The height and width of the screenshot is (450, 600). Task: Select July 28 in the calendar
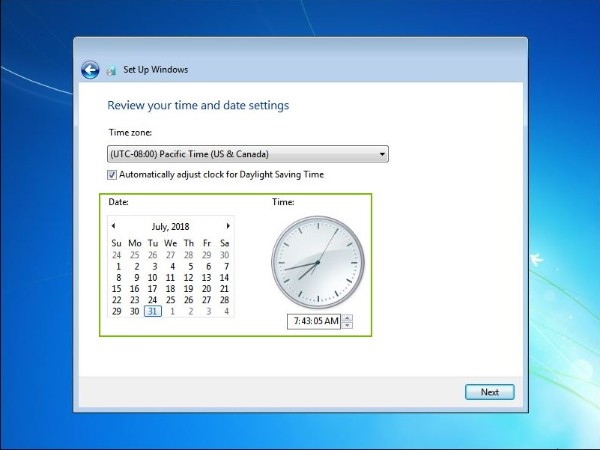point(224,300)
